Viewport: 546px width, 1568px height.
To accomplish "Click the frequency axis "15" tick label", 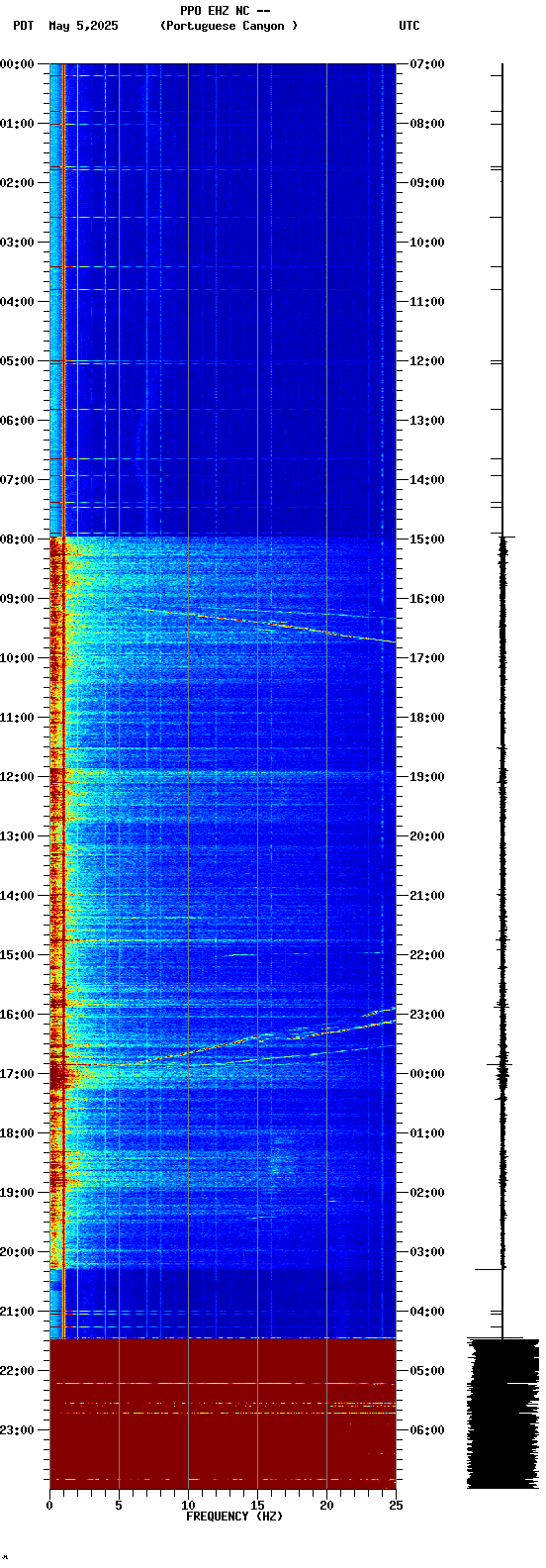I will (257, 1505).
